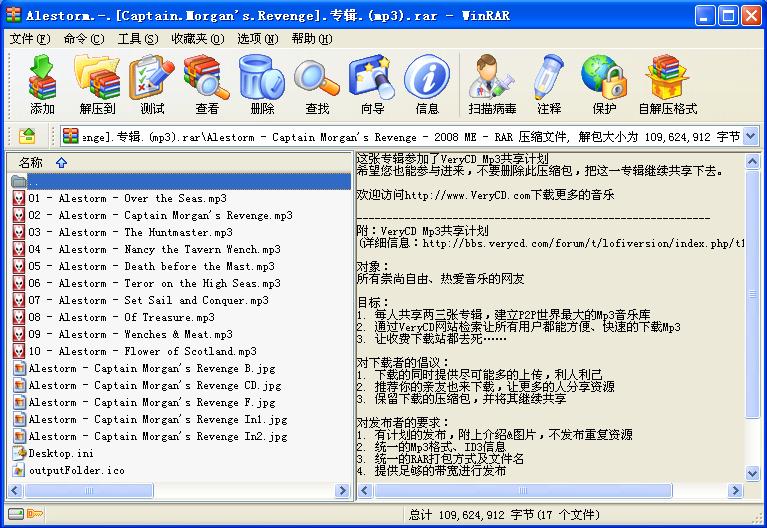Select 'Alestorm - Captain Morgan's Revenge F.jpg'
The height and width of the screenshot is (528, 767).
(144, 402)
